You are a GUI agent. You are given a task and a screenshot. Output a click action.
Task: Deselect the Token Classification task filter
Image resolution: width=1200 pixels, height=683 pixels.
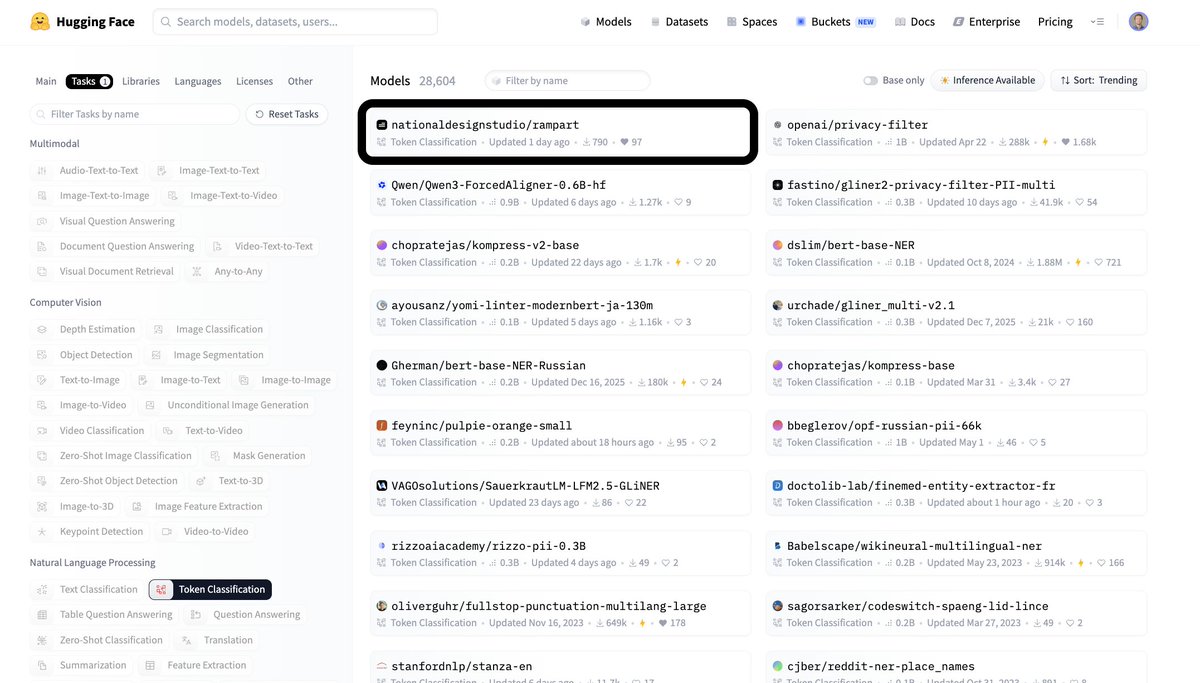click(x=210, y=590)
